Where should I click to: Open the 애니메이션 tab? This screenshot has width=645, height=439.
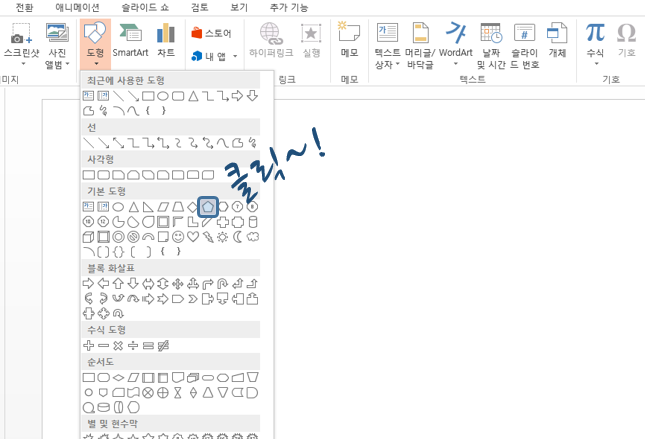tap(77, 7)
